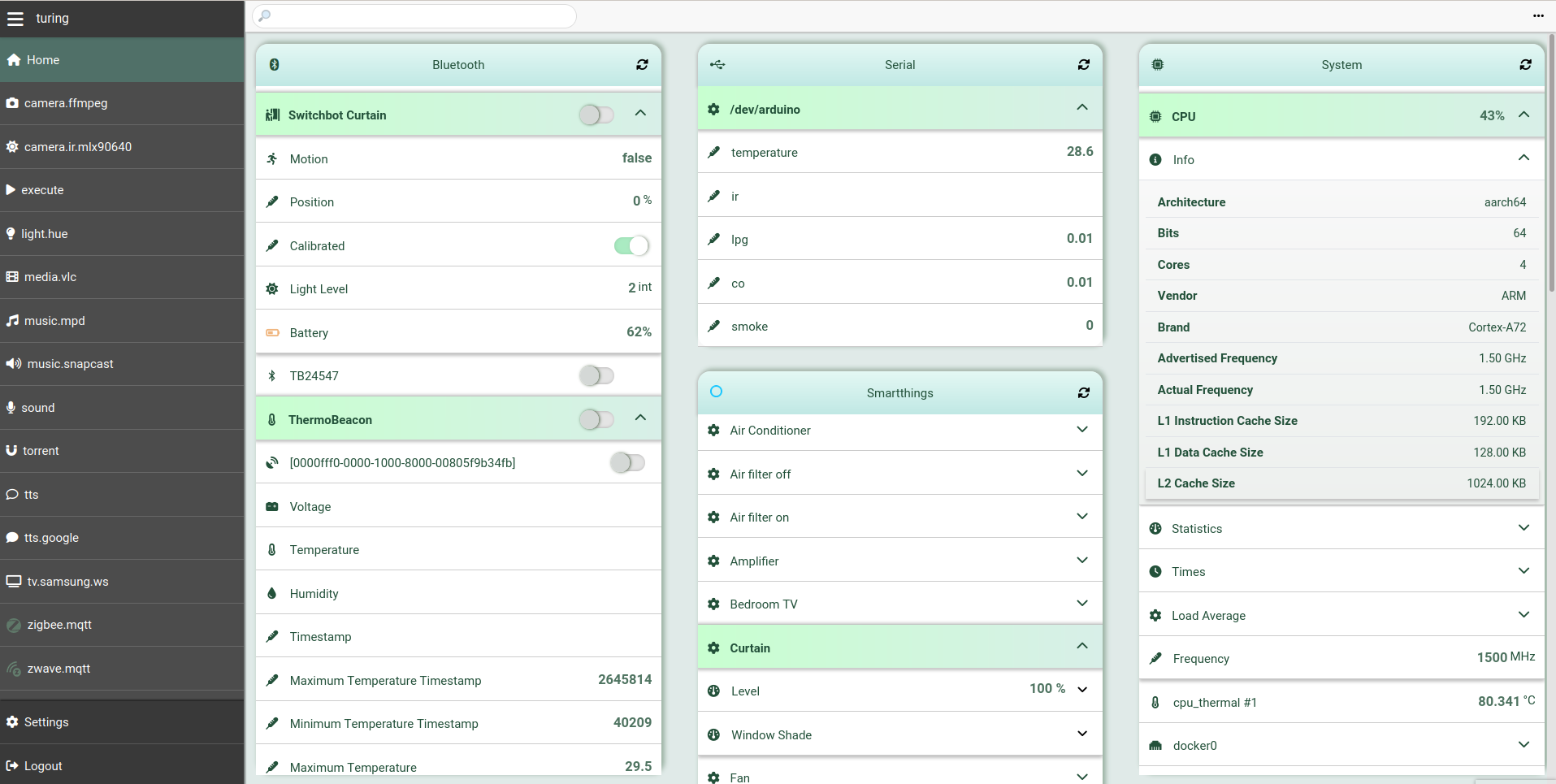Collapse the CPU Info section
Screen dimensions: 1556x784
point(1523,159)
